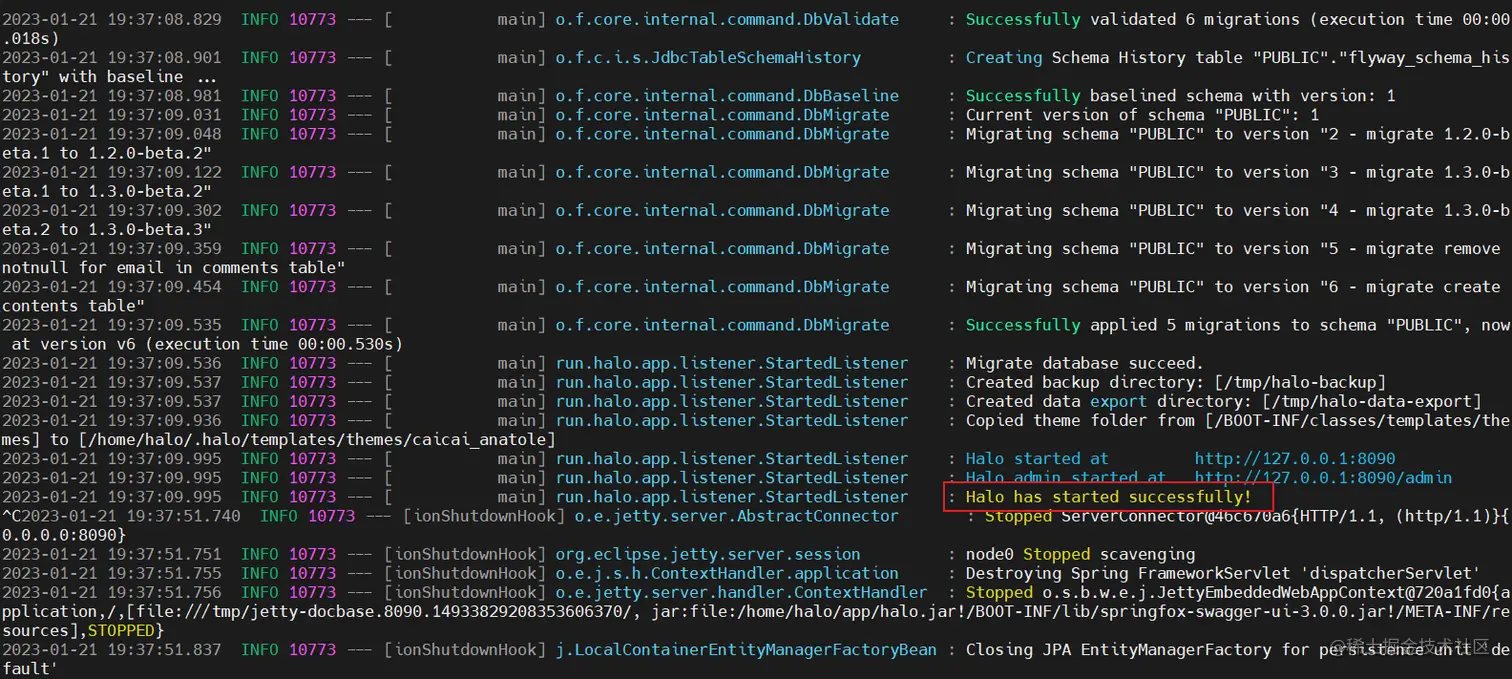Click 'Created backup directory: [/tmp/halo-backup]' text
The image size is (1512, 679).
tap(1175, 382)
